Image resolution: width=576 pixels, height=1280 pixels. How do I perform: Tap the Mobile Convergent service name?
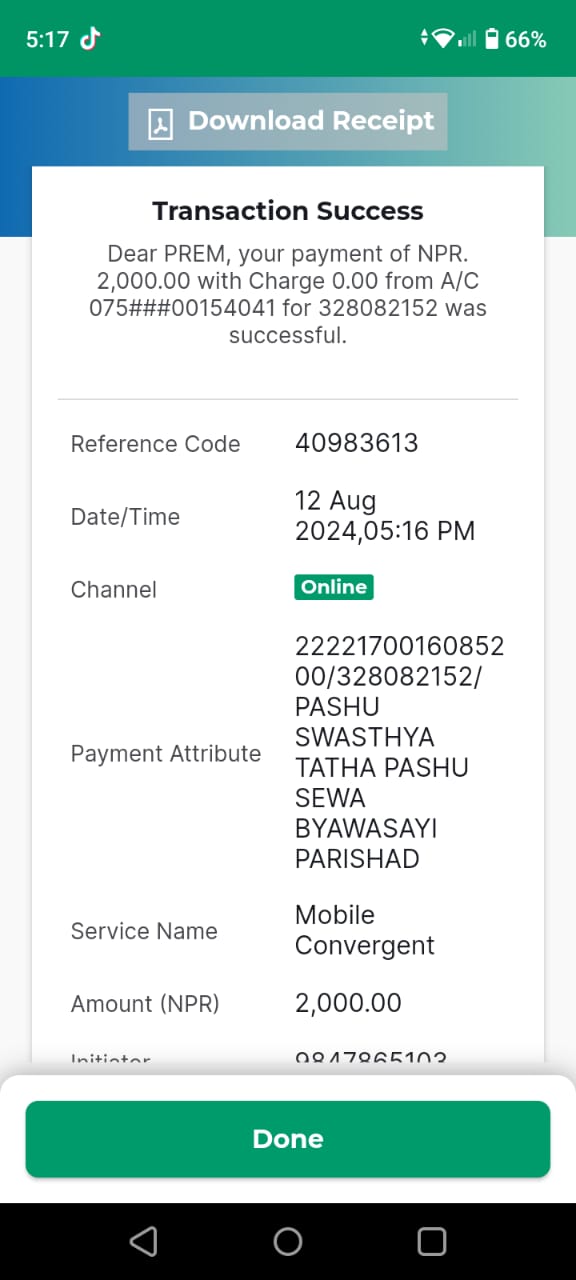click(x=365, y=930)
